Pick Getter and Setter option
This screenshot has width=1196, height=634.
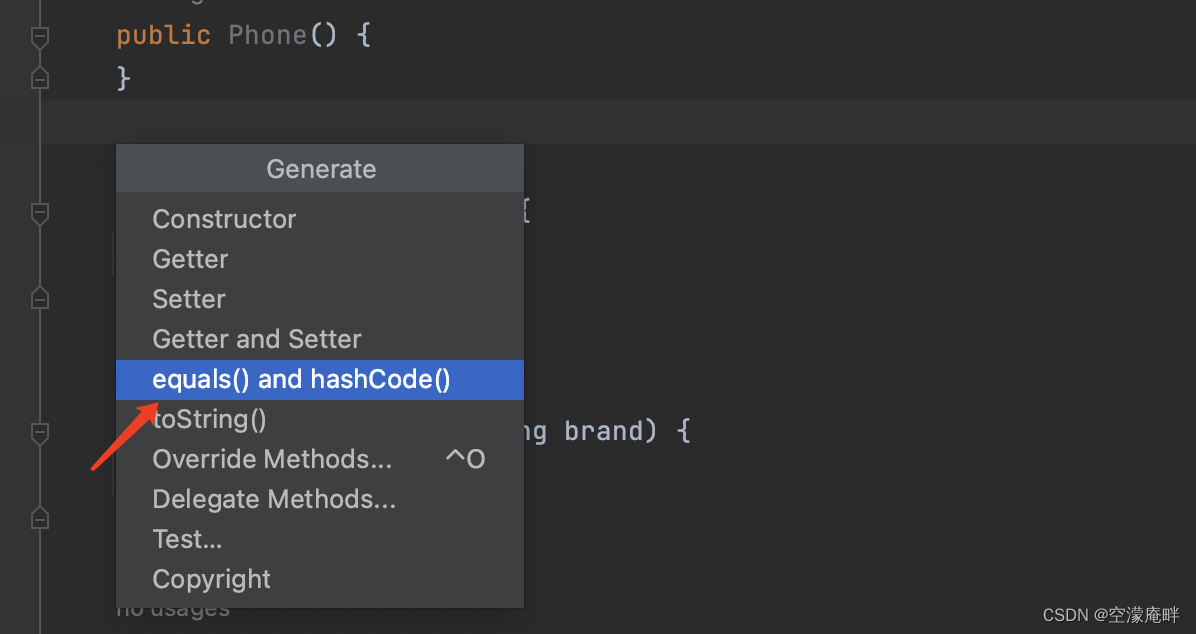tap(256, 338)
